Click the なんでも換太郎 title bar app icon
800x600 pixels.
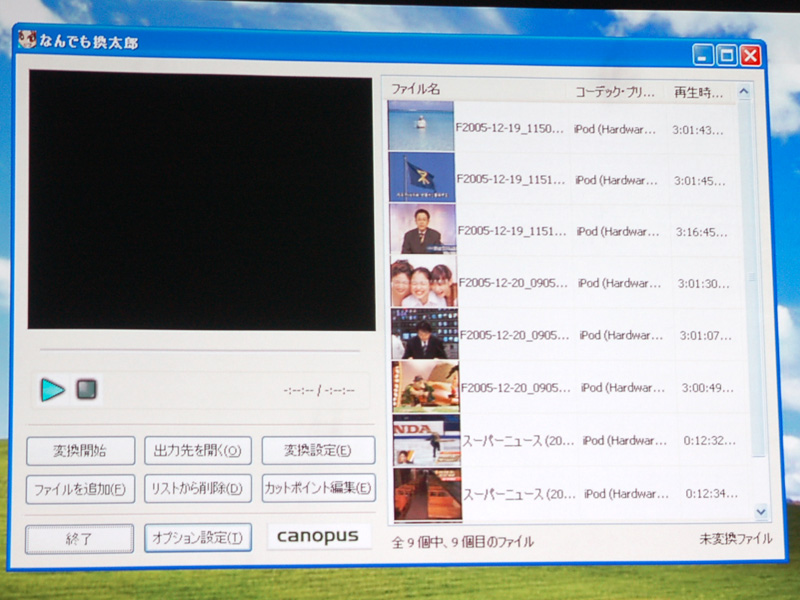pos(27,40)
